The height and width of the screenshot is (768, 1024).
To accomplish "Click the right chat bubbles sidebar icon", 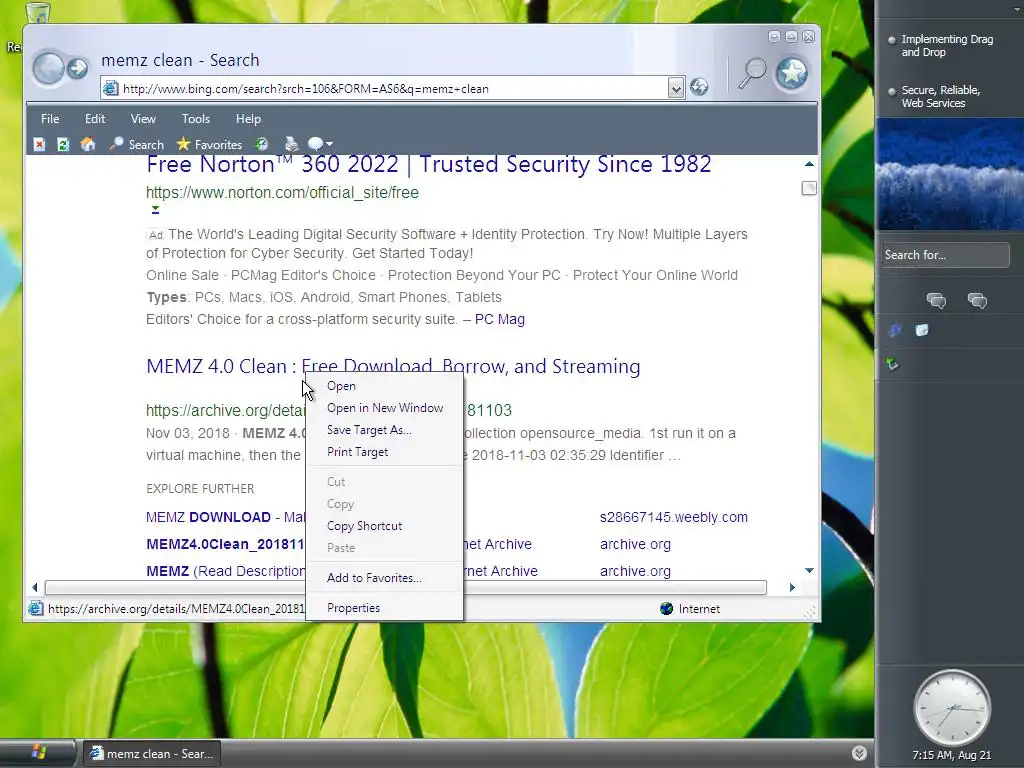I will pos(977,300).
